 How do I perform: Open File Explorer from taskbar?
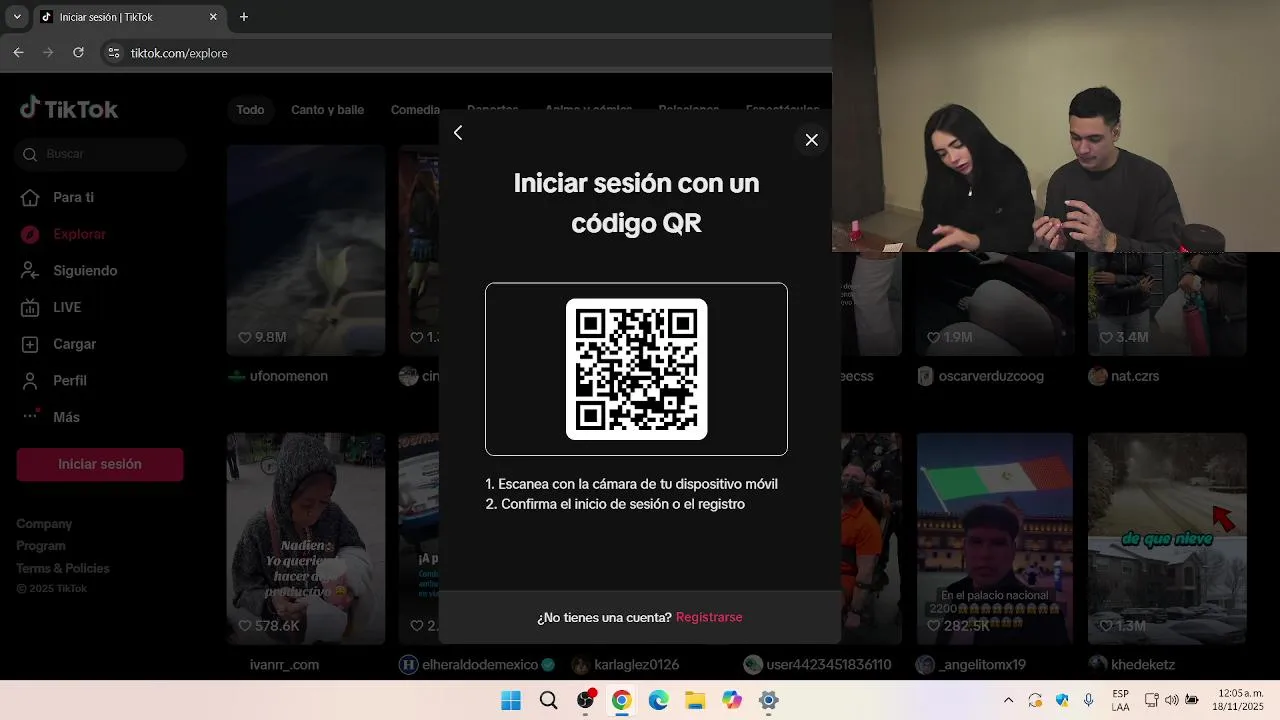coord(695,700)
